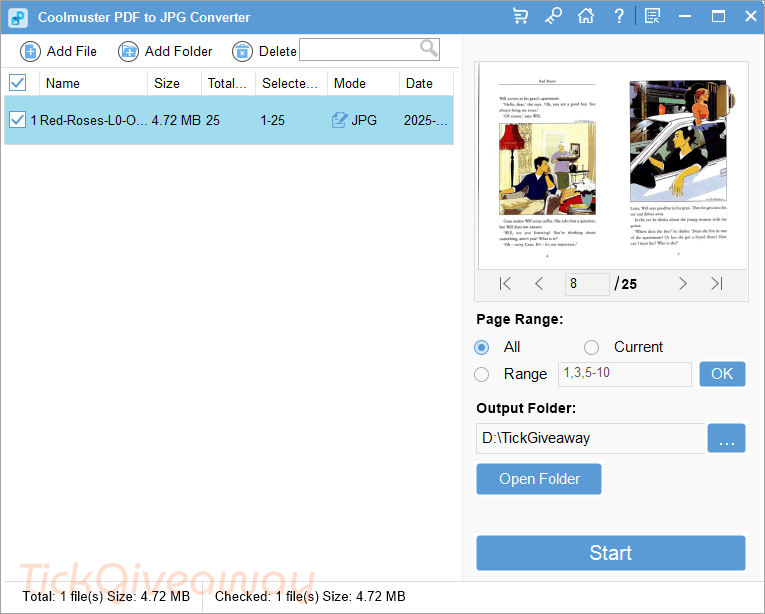Confirm page range with OK button
Viewport: 765px width, 614px height.
coord(722,374)
